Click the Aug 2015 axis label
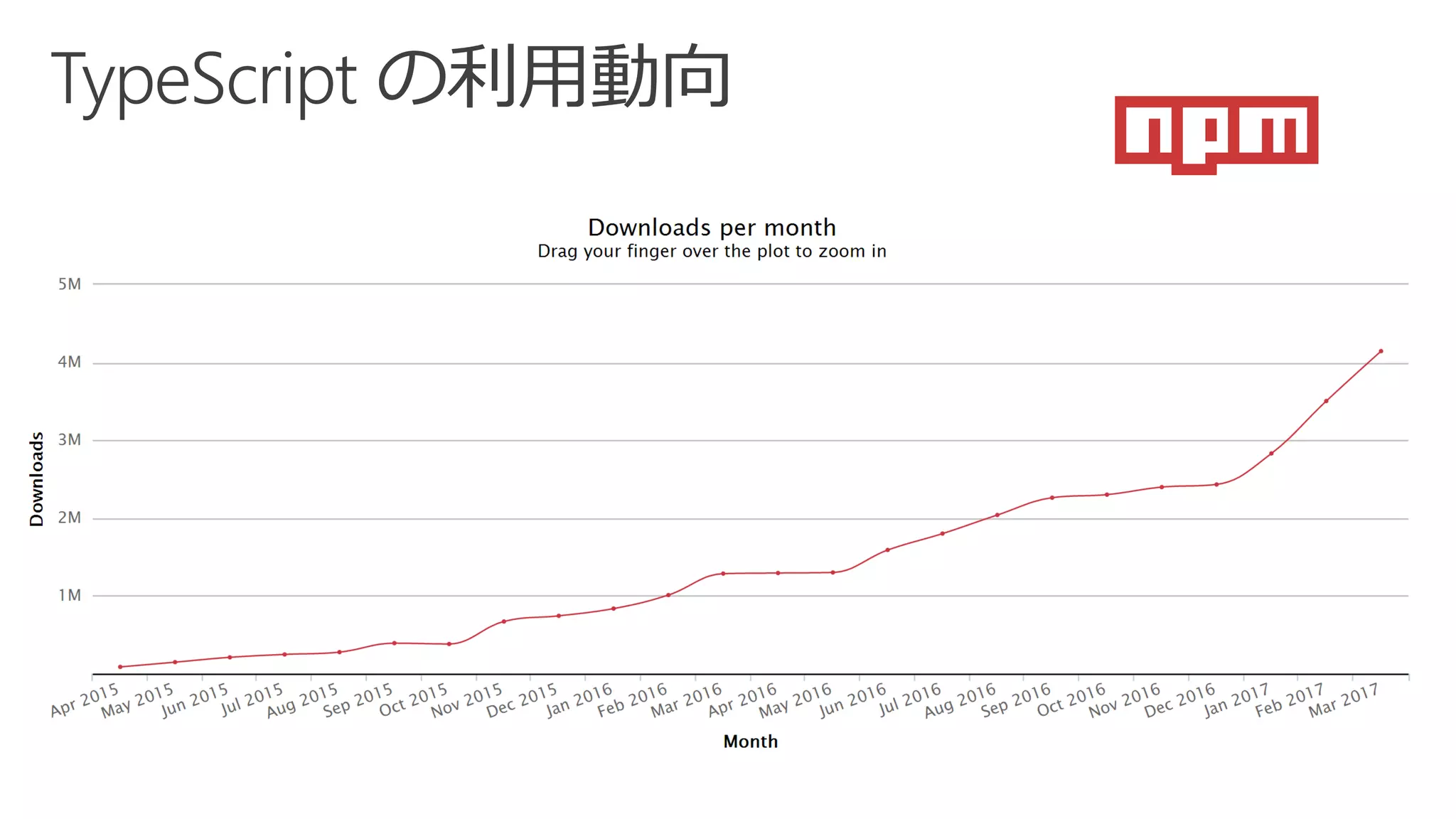Screen dimensions: 1456x819 click(302, 700)
